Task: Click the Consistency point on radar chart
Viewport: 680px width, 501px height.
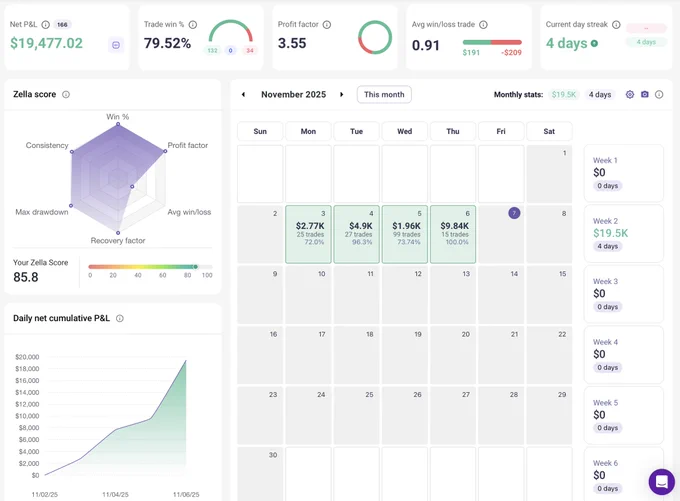Action: click(x=72, y=152)
